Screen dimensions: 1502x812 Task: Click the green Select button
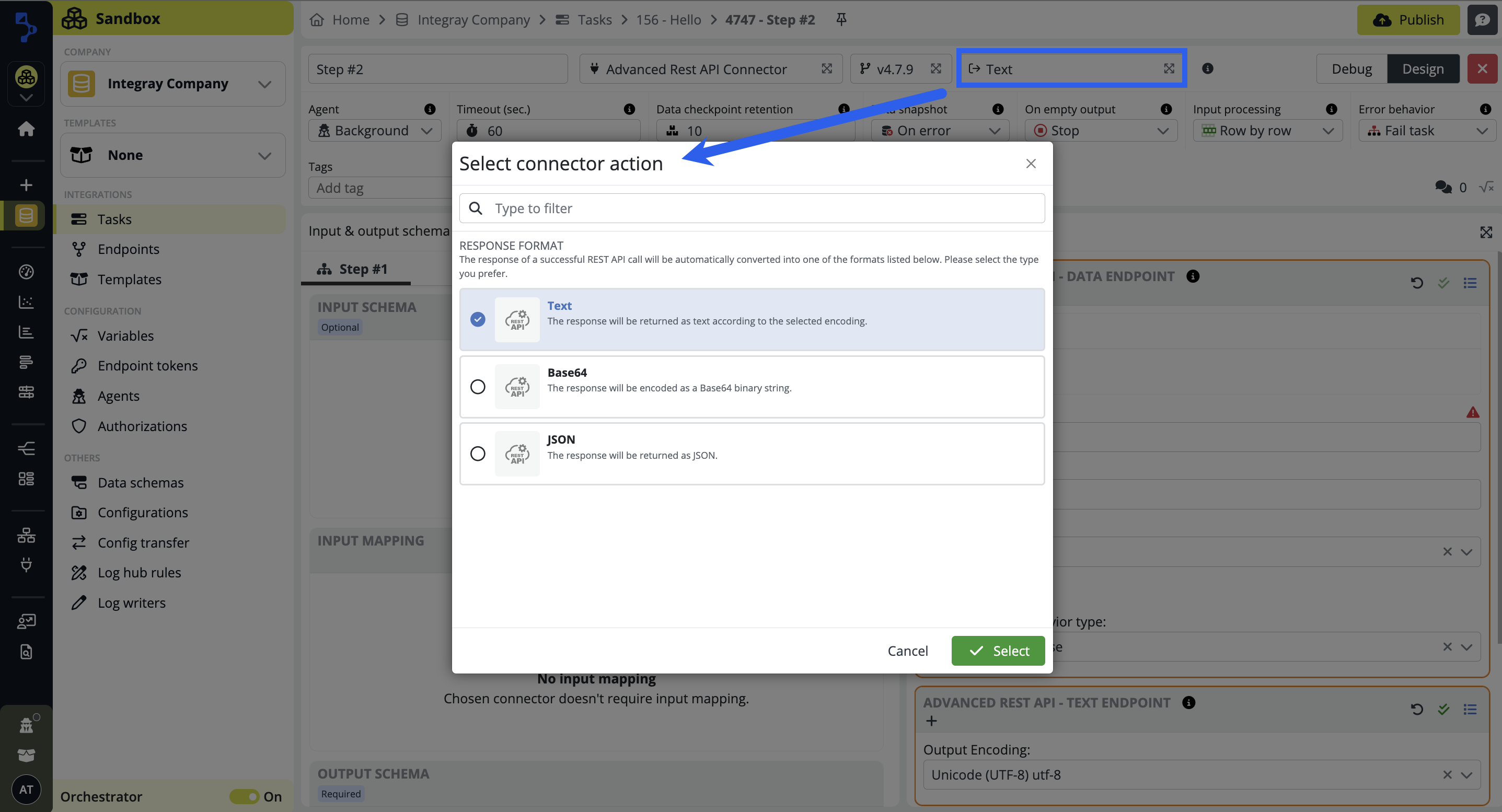coord(998,651)
